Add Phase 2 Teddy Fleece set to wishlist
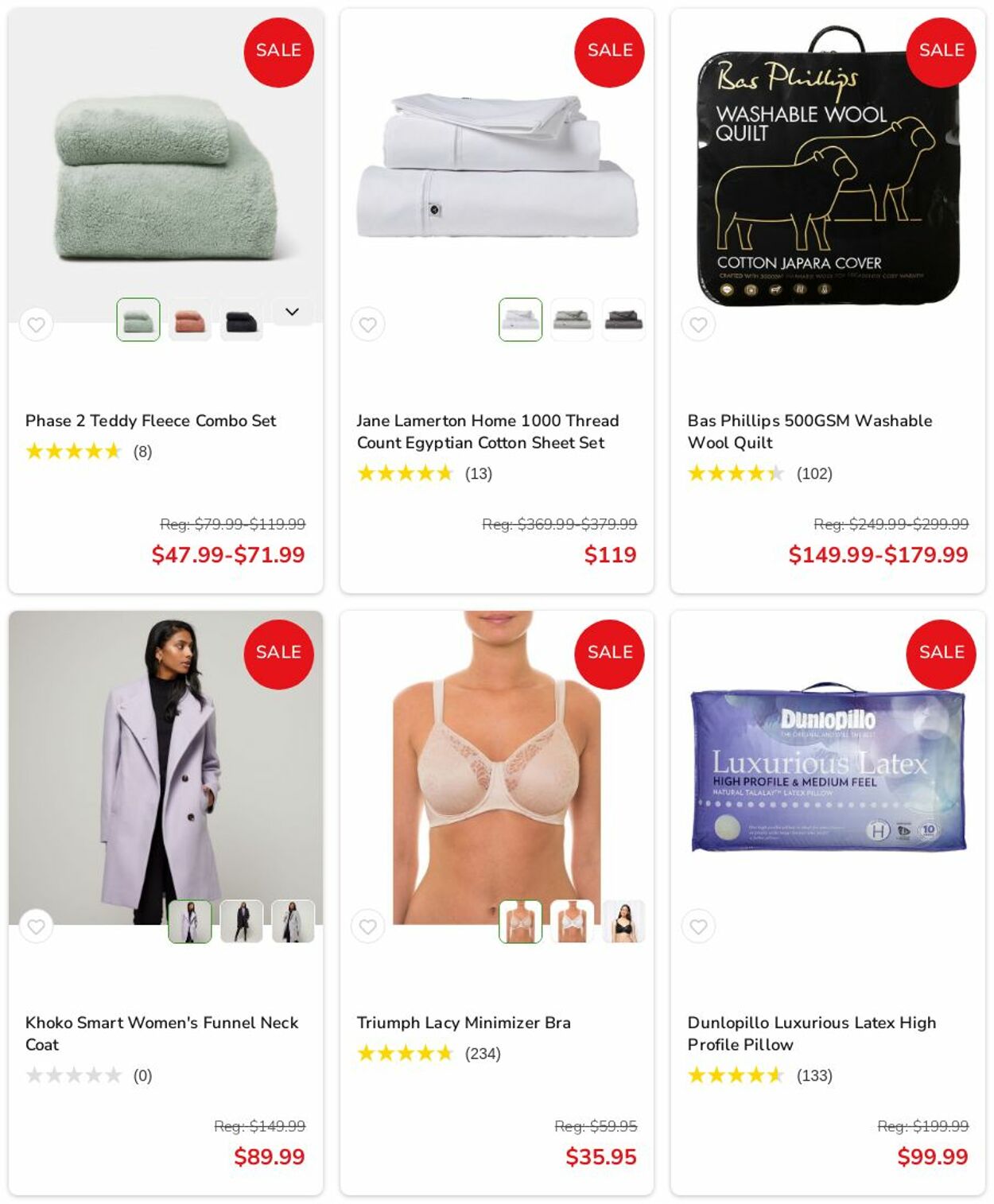This screenshot has width=994, height=1204. pos(36,324)
